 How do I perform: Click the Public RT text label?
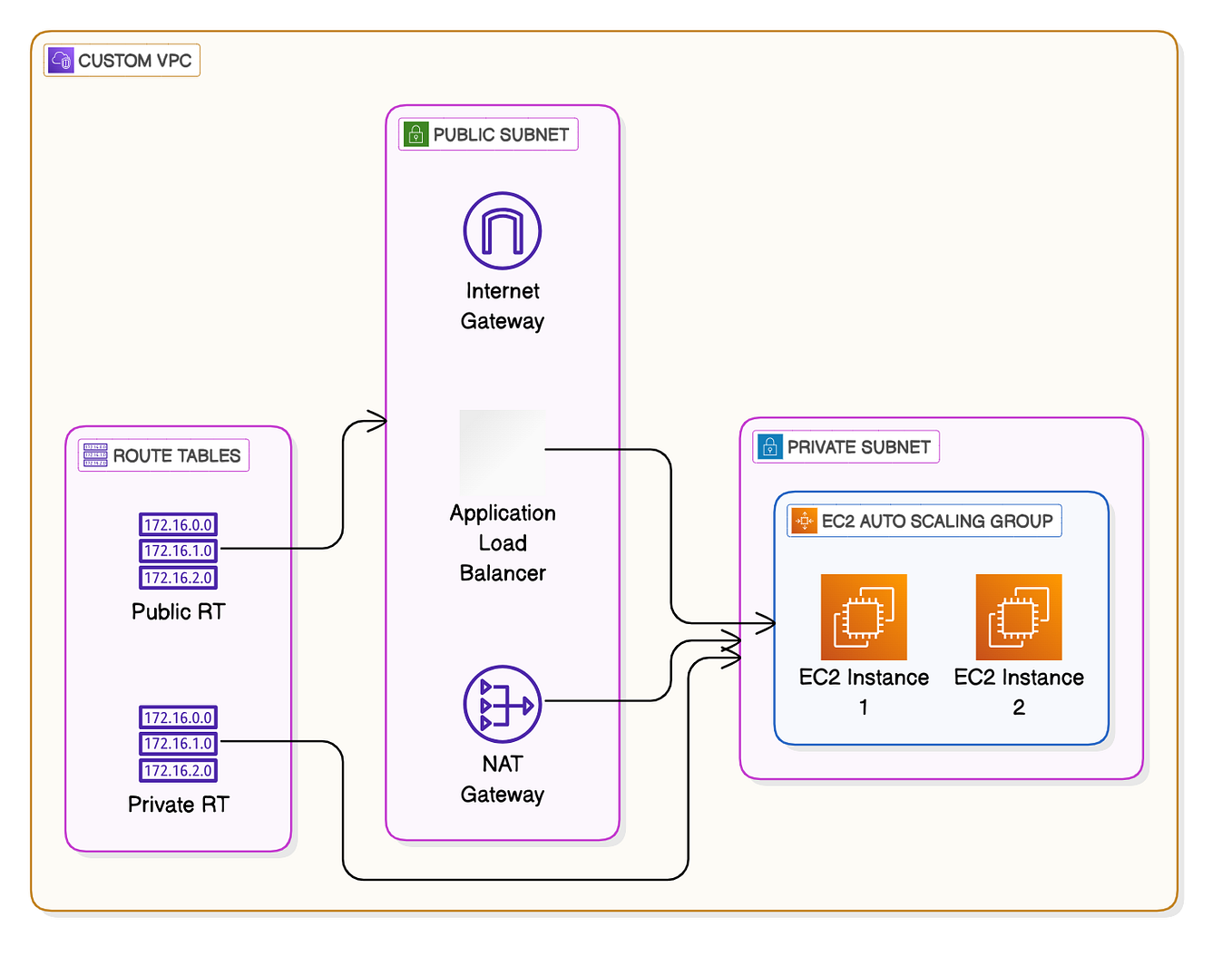click(x=177, y=611)
